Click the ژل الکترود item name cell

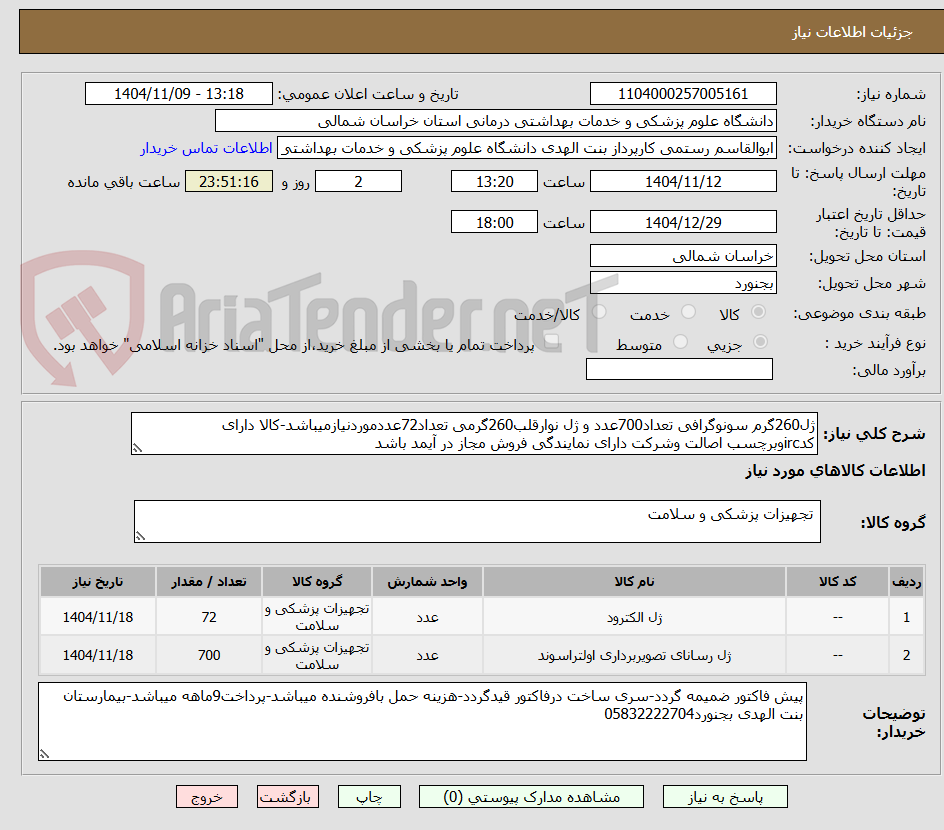(634, 617)
